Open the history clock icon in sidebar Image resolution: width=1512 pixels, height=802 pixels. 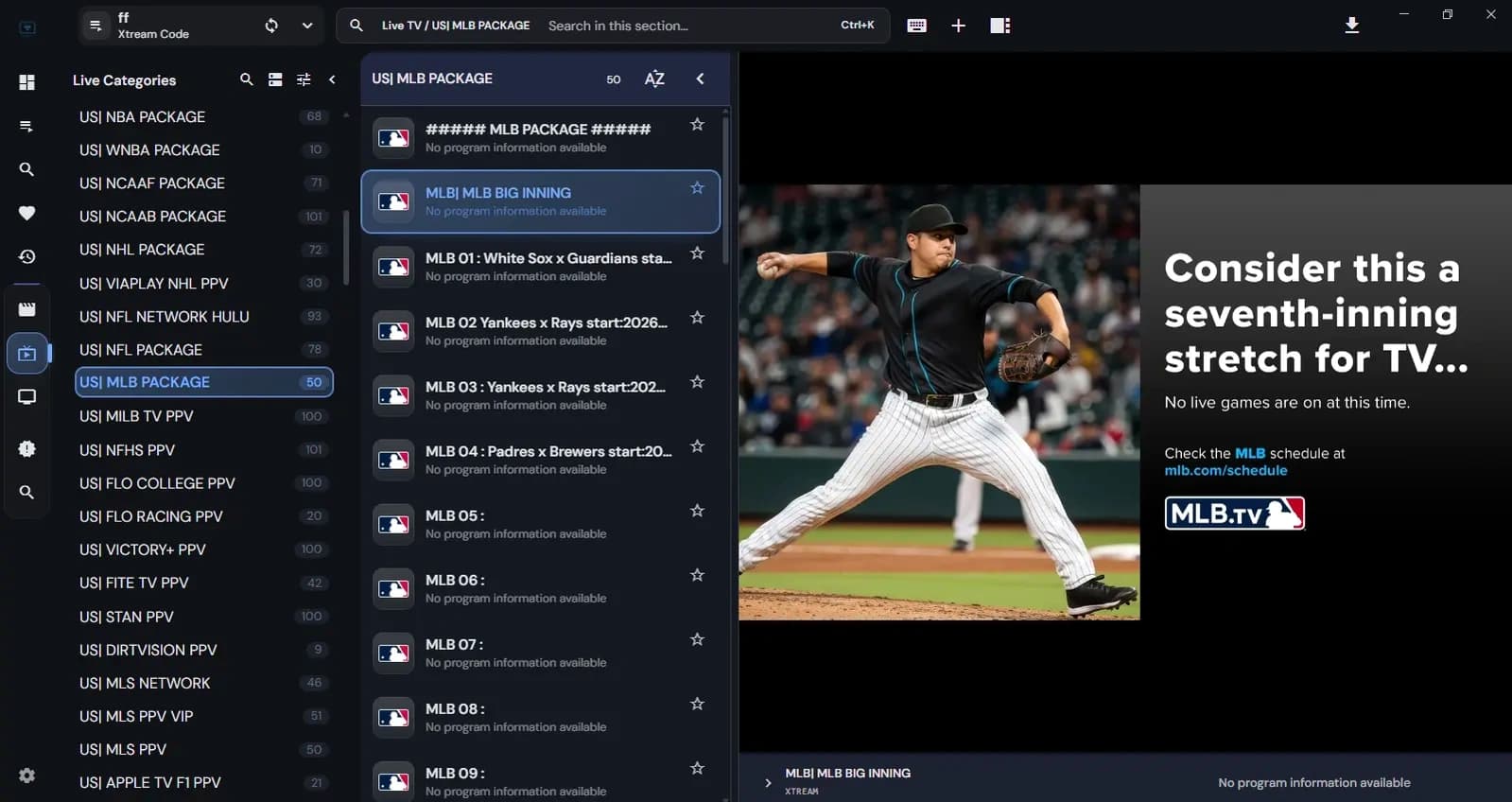tap(26, 256)
